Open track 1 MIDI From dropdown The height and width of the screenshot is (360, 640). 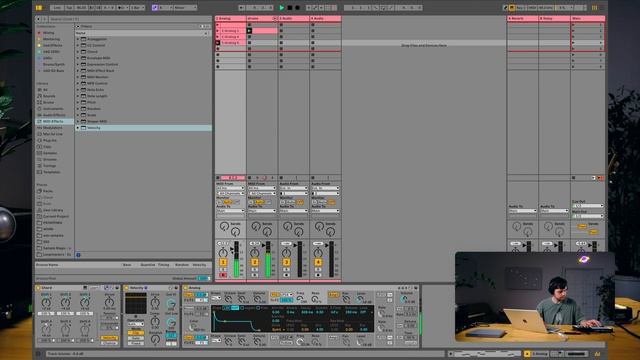pyautogui.click(x=230, y=188)
